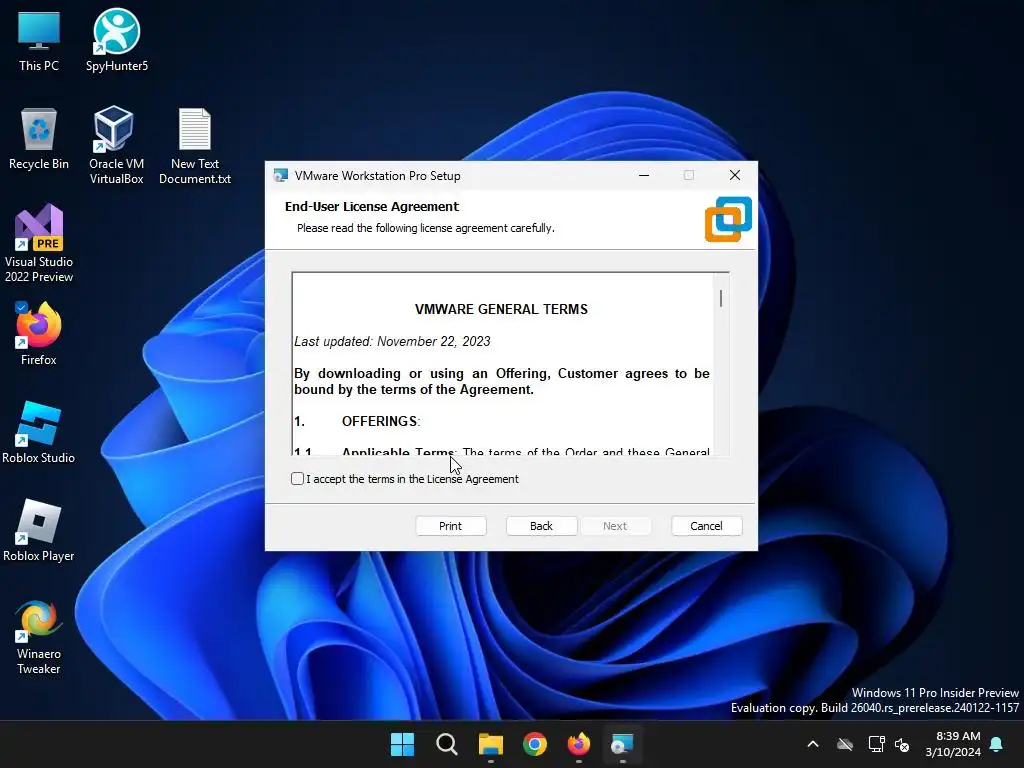This screenshot has height=768, width=1024.
Task: Click VMware Setup title bar icon
Action: click(281, 176)
